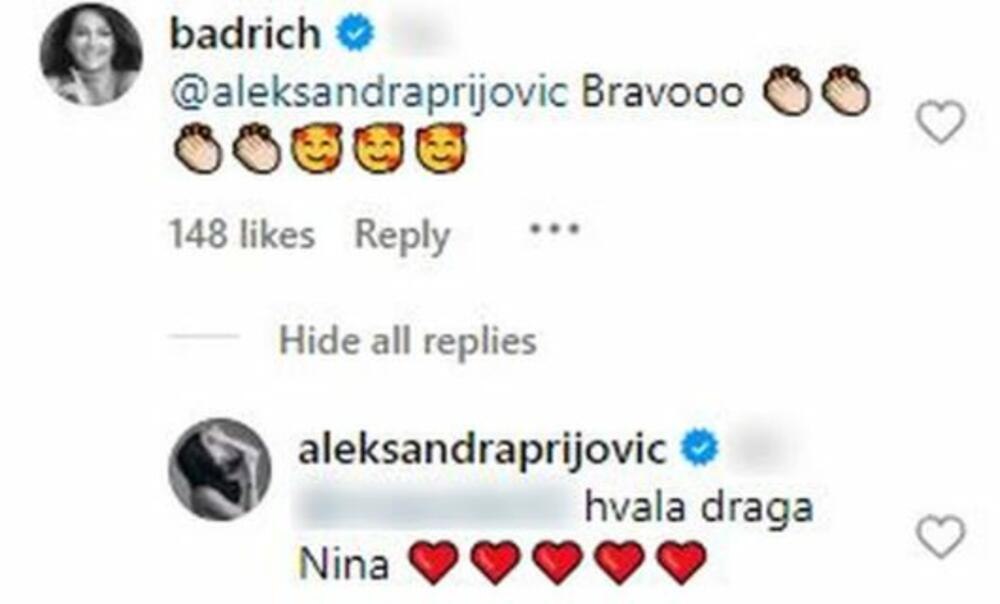Click a red heart emoji in the reply
This screenshot has height=604, width=1000.
pos(433,562)
